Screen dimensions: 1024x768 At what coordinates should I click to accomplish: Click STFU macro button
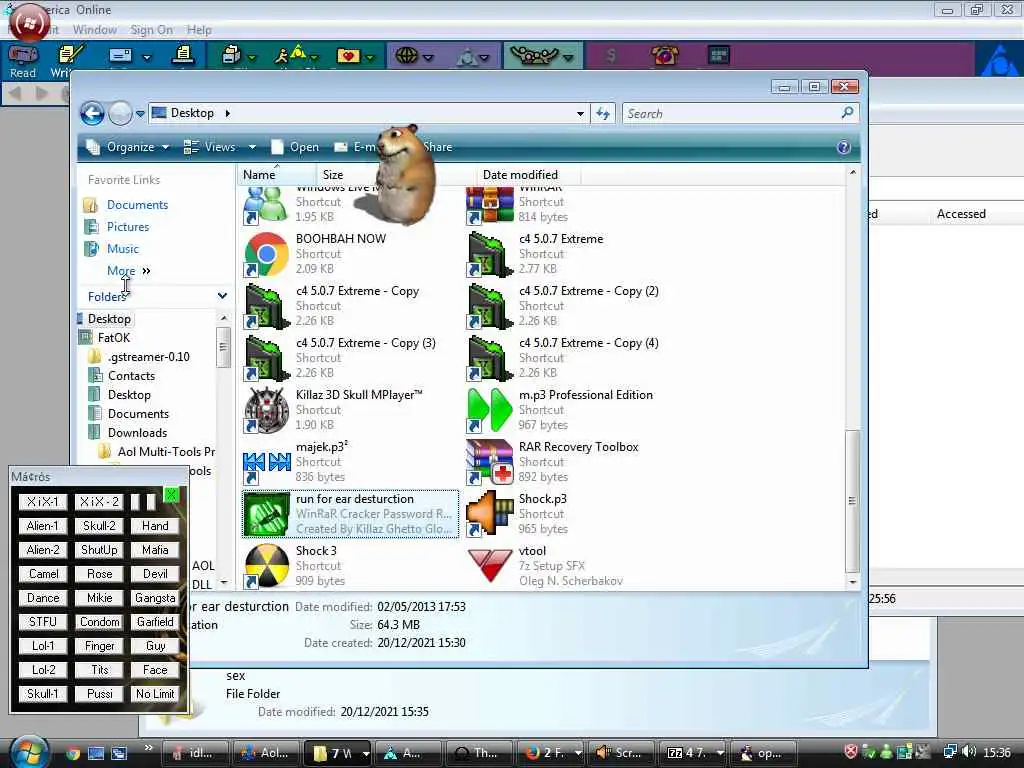pos(43,622)
